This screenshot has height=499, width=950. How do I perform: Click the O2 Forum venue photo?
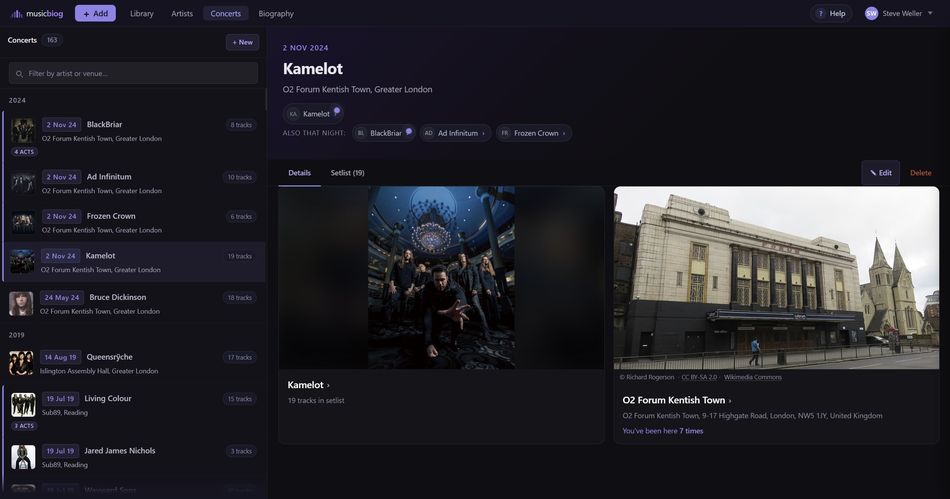776,278
